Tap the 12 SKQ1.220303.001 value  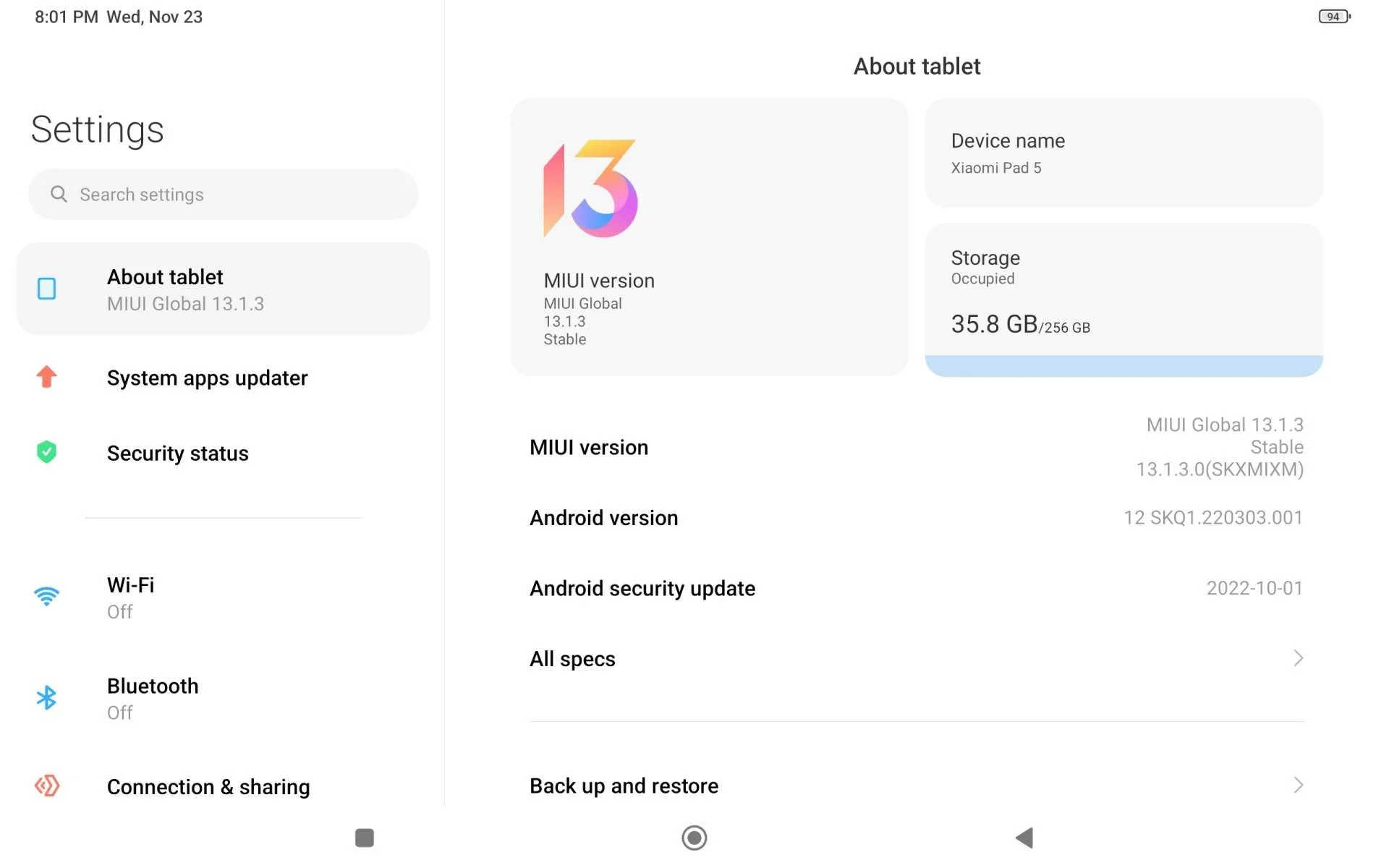click(x=1213, y=517)
